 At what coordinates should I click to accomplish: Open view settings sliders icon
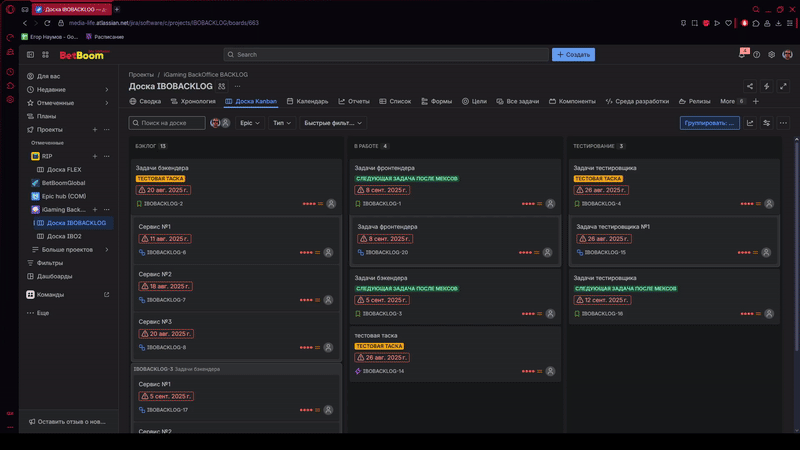point(766,123)
